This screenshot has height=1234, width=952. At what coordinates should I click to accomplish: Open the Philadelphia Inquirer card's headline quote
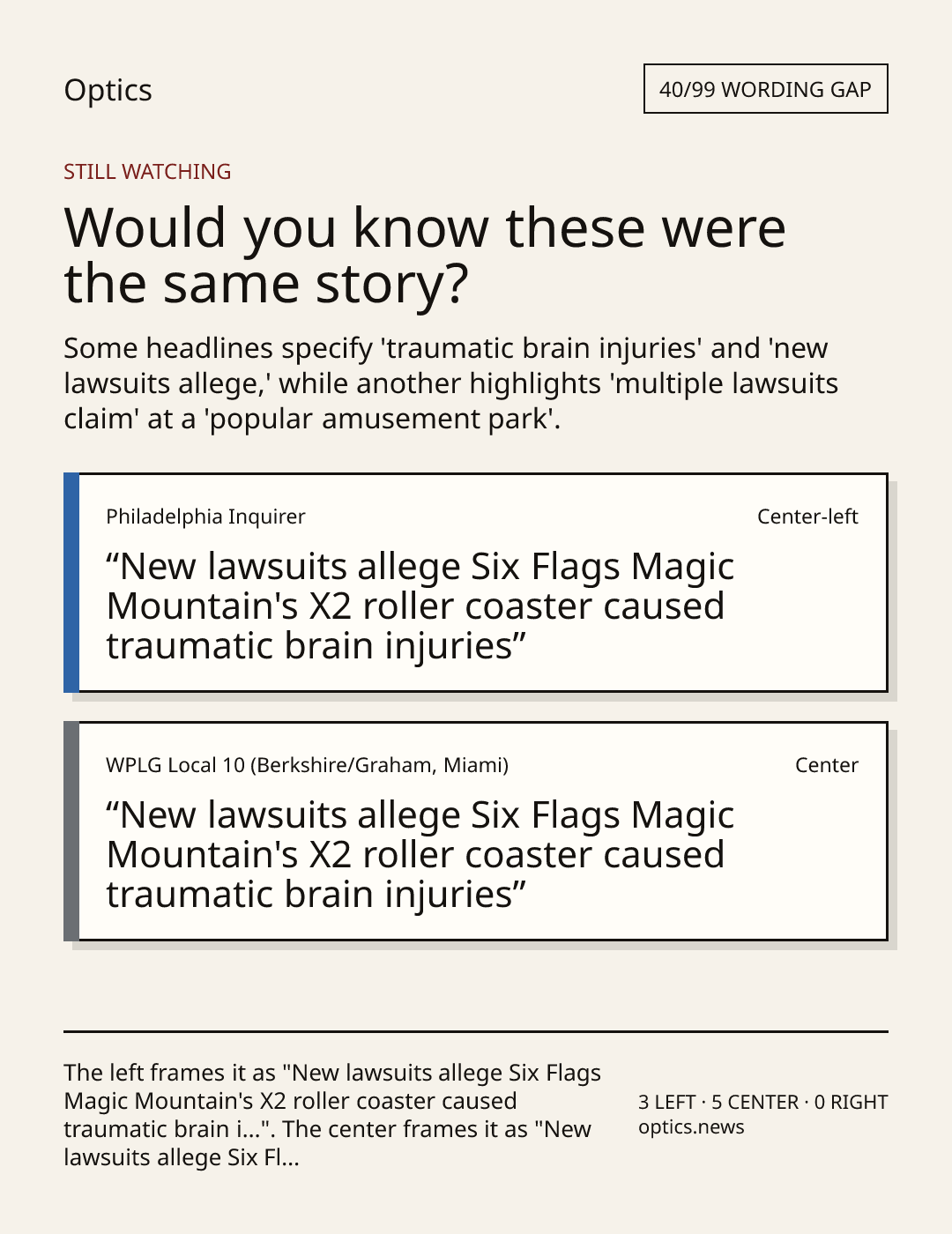click(x=420, y=606)
